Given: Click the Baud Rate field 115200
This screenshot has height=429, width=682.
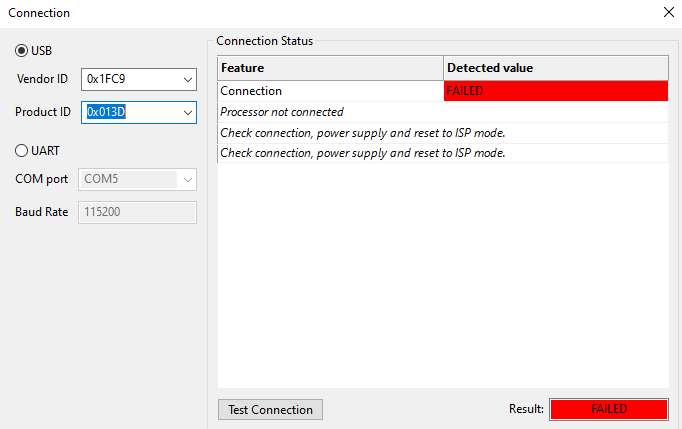Looking at the screenshot, I should coord(137,213).
